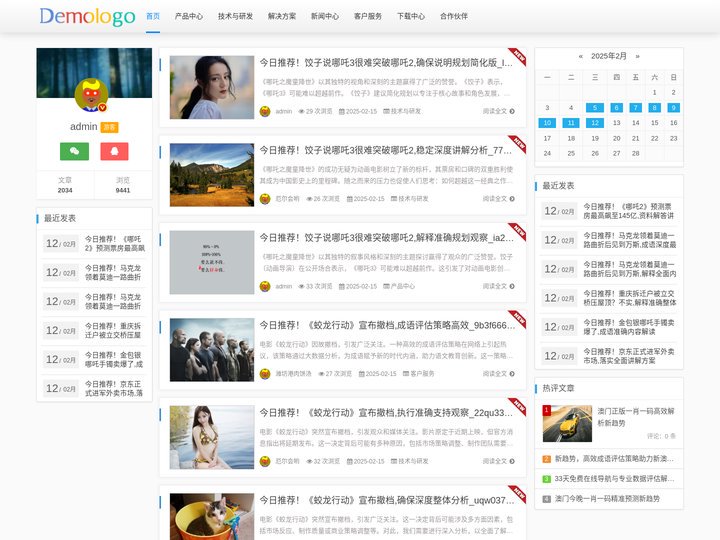Screen dimensions: 720x540
Task: Open the 技术与研发 menu item
Action: 235,16
